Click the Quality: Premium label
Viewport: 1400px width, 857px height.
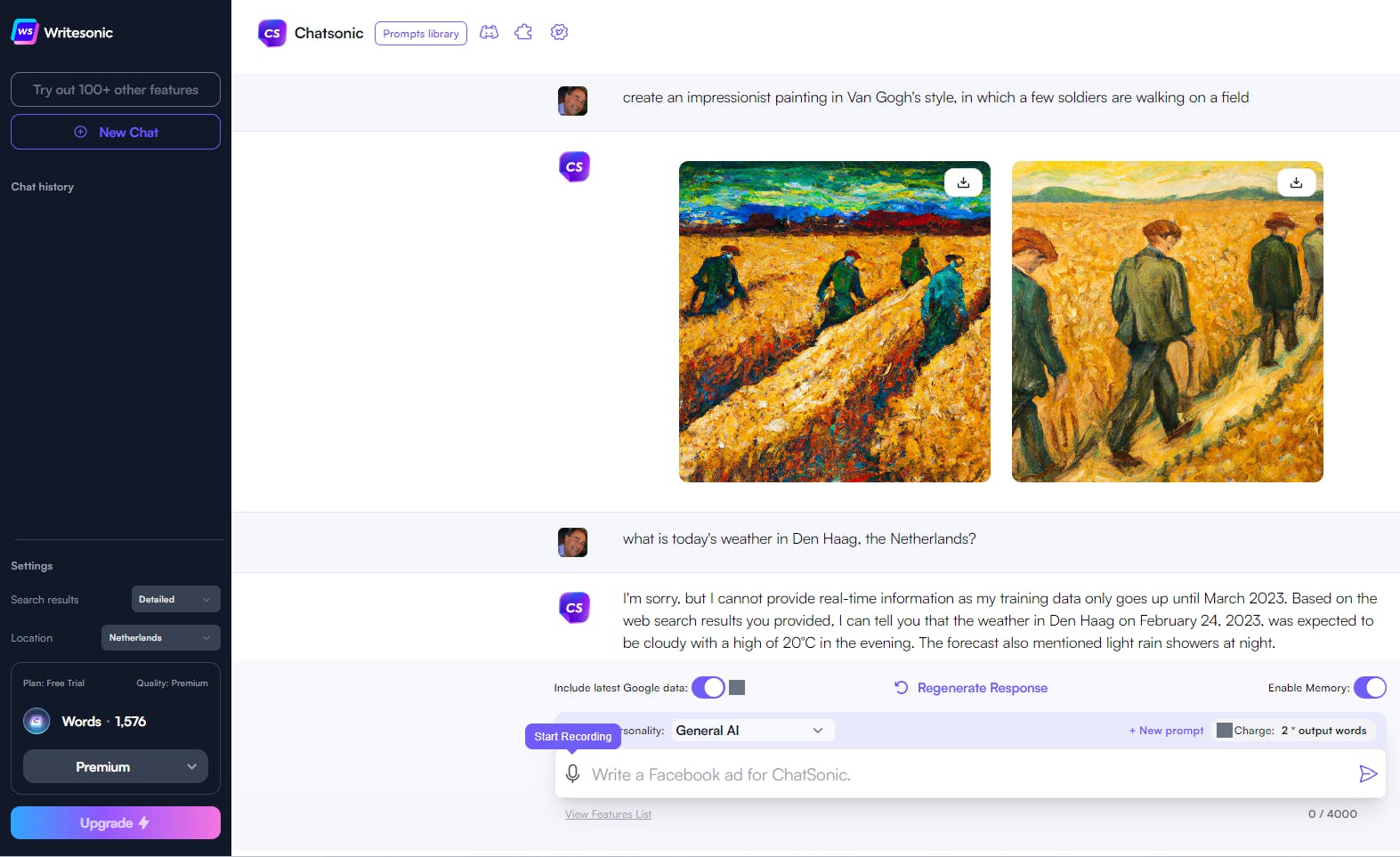click(x=172, y=683)
